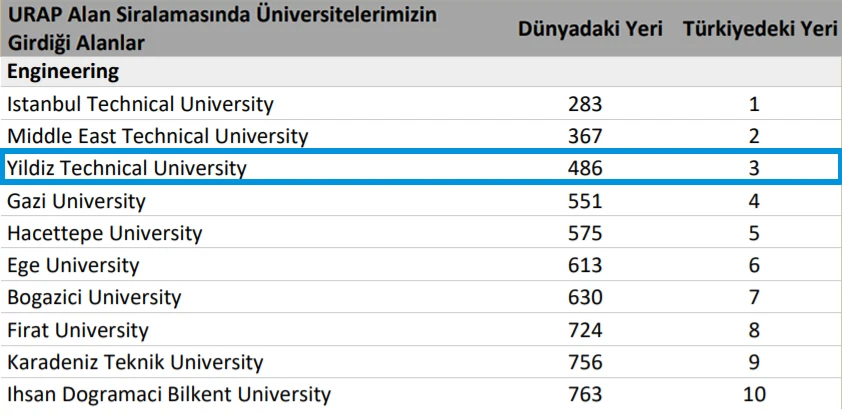This screenshot has height=417, width=842.
Task: Select the Middle East Technical University cell
Action: [158, 136]
